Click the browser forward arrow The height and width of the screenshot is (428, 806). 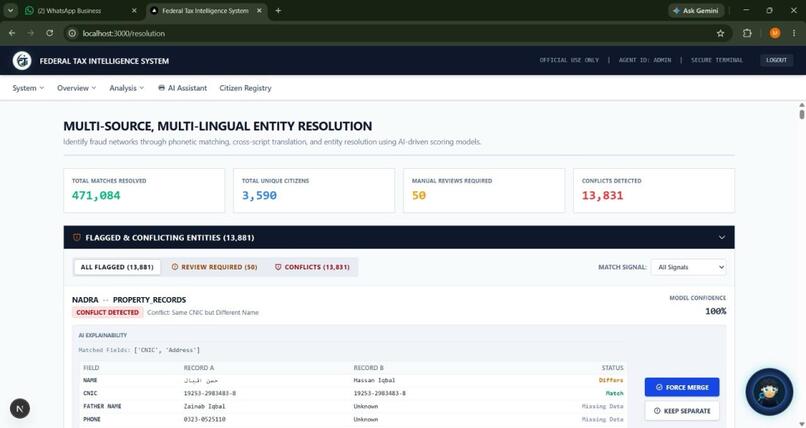pyautogui.click(x=30, y=33)
